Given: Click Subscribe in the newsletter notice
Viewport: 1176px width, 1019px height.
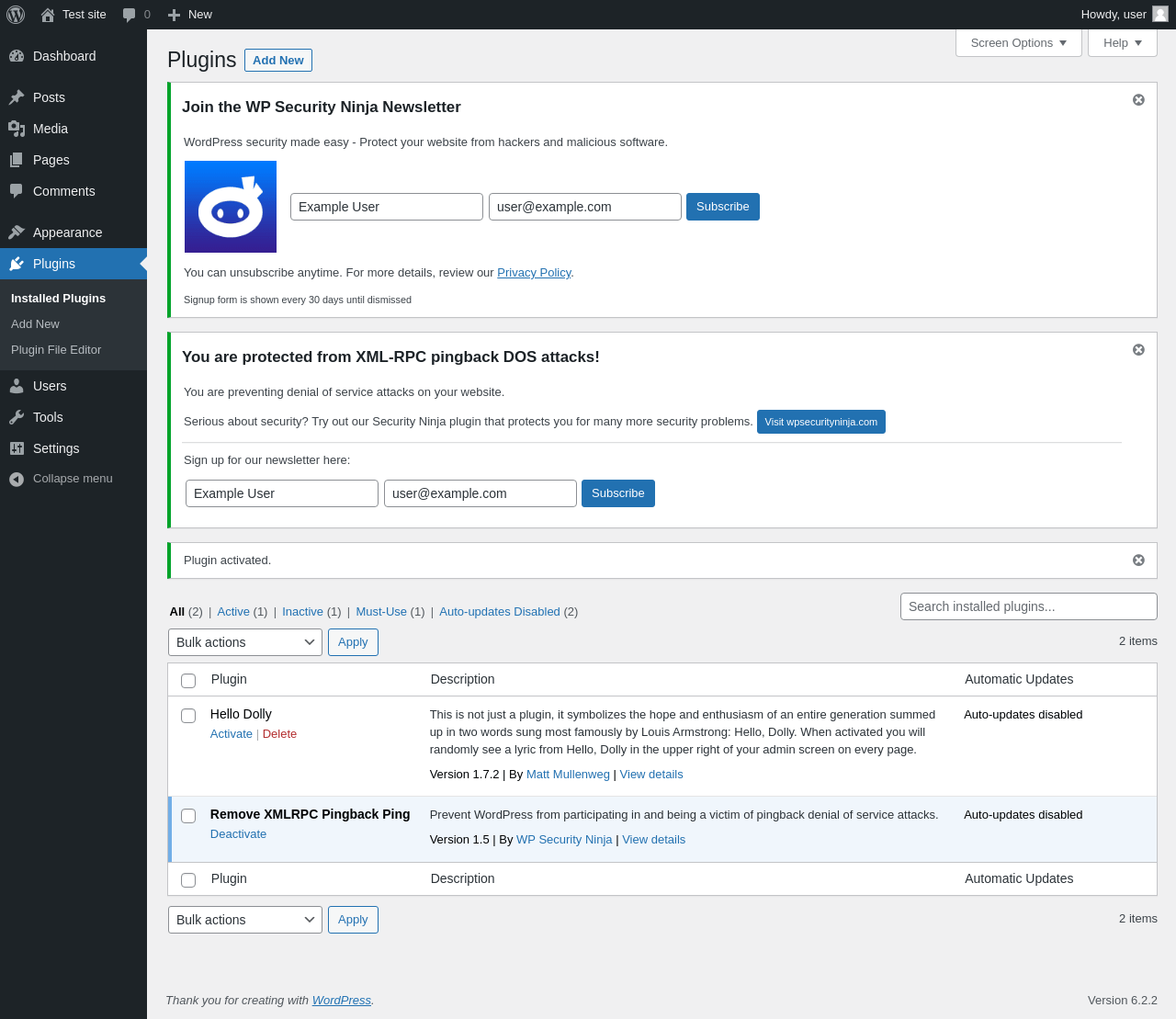Looking at the screenshot, I should [723, 207].
